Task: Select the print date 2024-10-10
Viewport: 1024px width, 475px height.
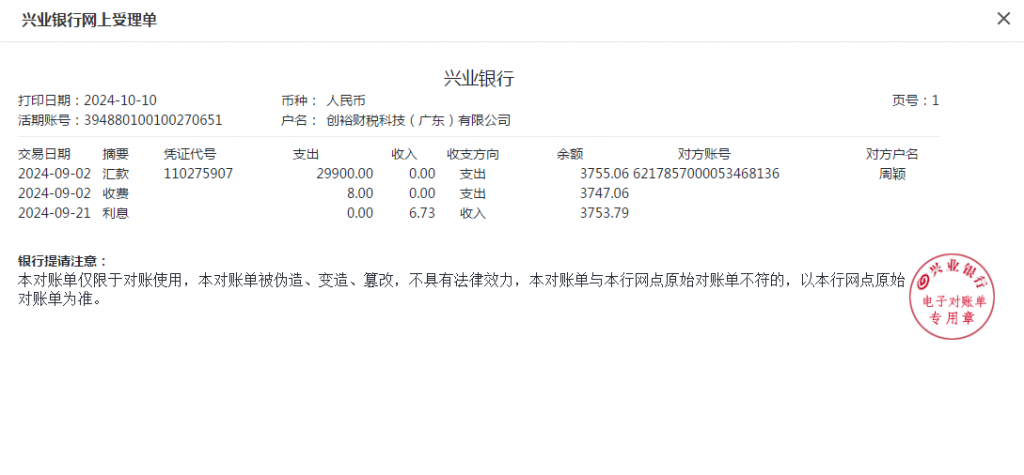Action: (120, 101)
